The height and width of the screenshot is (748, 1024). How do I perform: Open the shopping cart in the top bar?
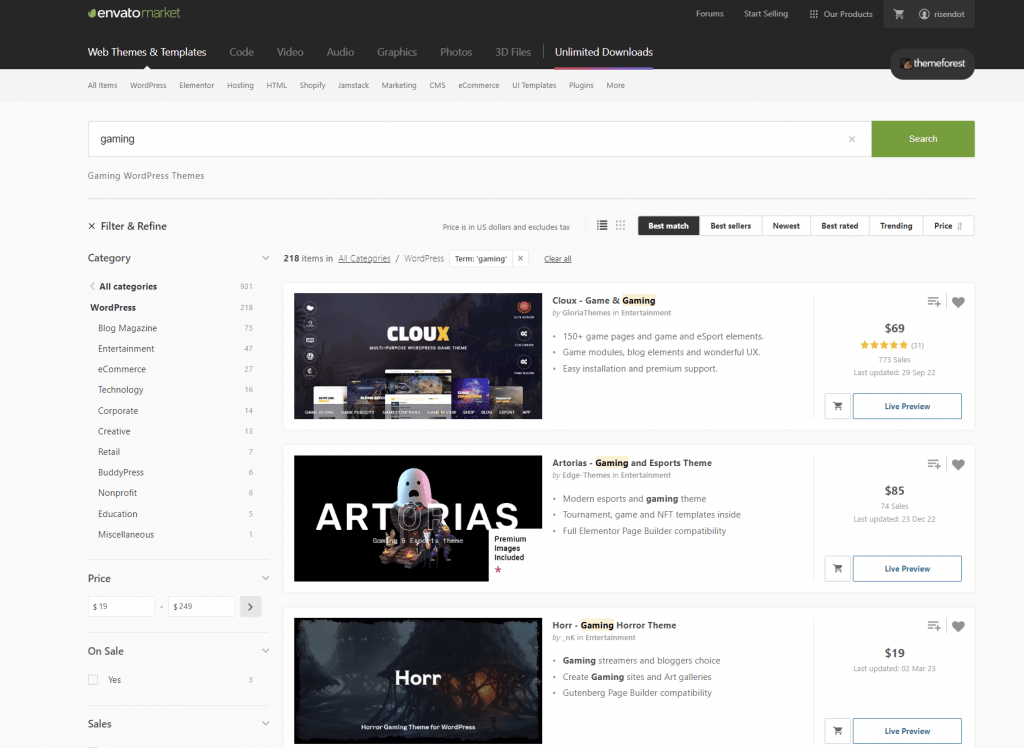(x=899, y=14)
